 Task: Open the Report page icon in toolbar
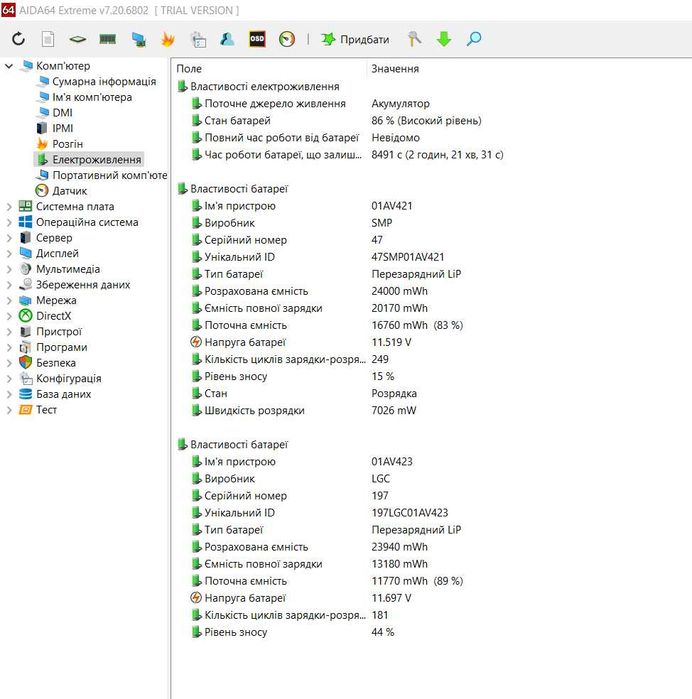tap(48, 39)
